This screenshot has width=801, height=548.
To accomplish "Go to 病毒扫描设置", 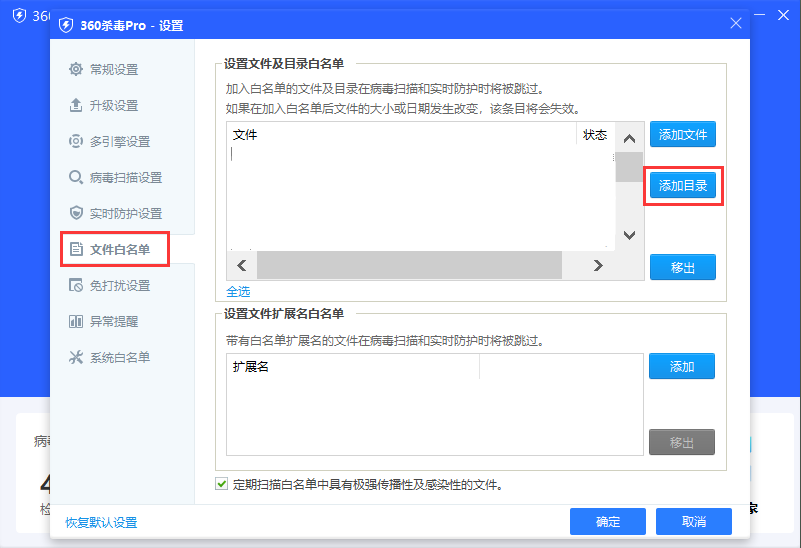I will pos(125,178).
